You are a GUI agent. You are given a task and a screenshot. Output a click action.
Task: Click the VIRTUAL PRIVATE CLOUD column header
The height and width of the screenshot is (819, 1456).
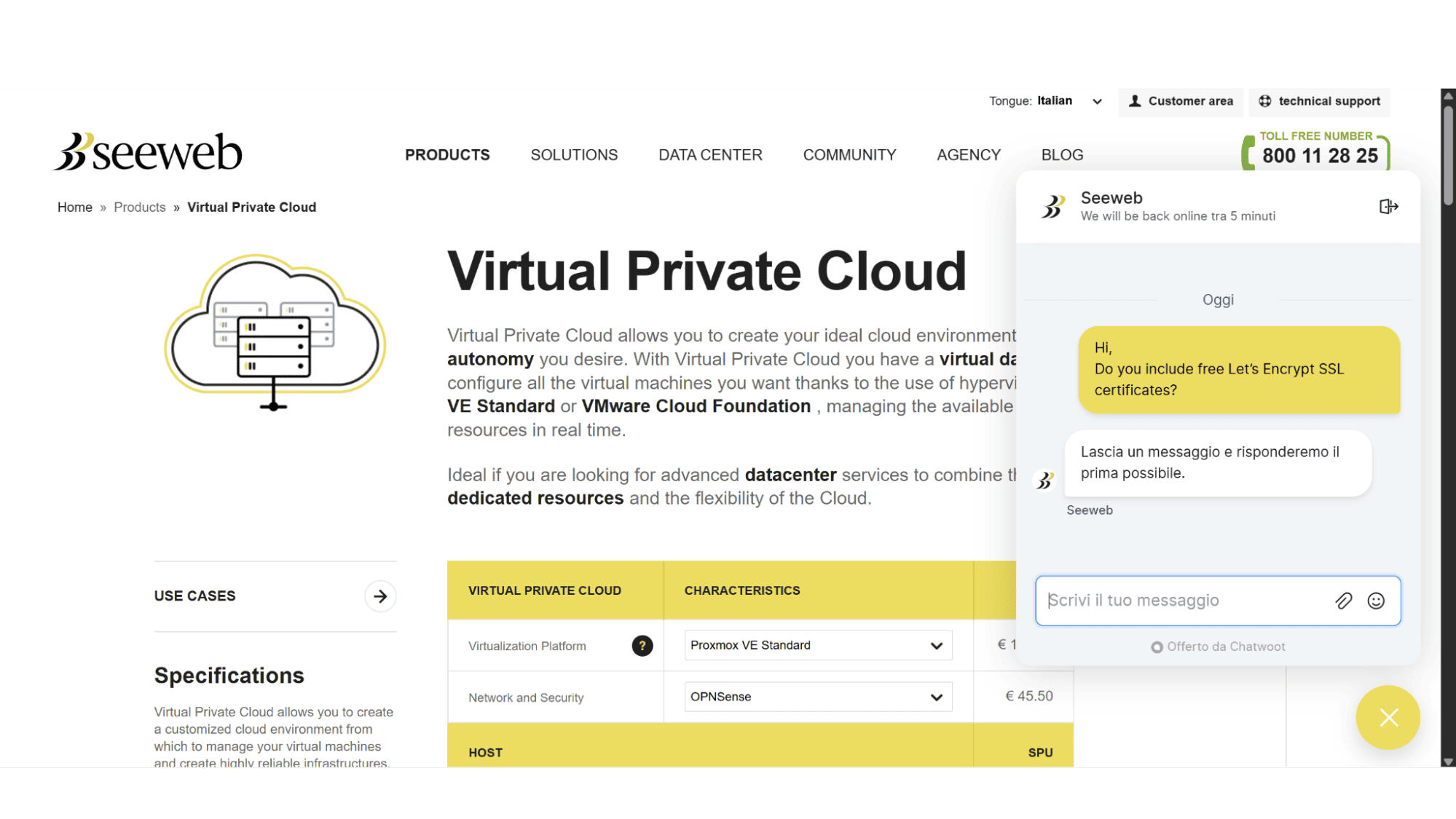(545, 590)
